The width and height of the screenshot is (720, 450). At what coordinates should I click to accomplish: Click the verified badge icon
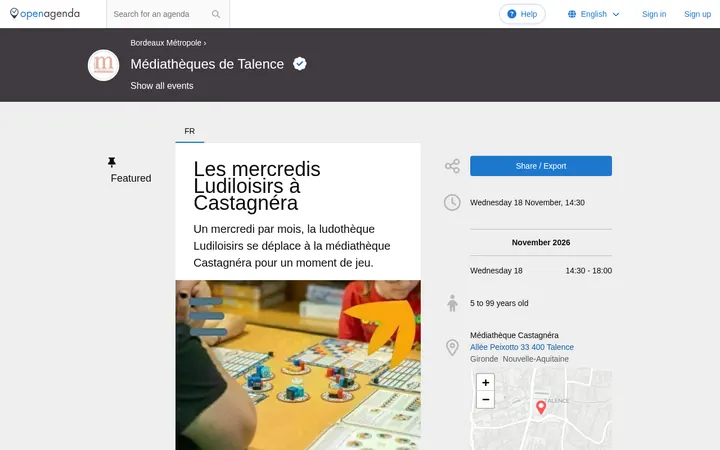[300, 64]
